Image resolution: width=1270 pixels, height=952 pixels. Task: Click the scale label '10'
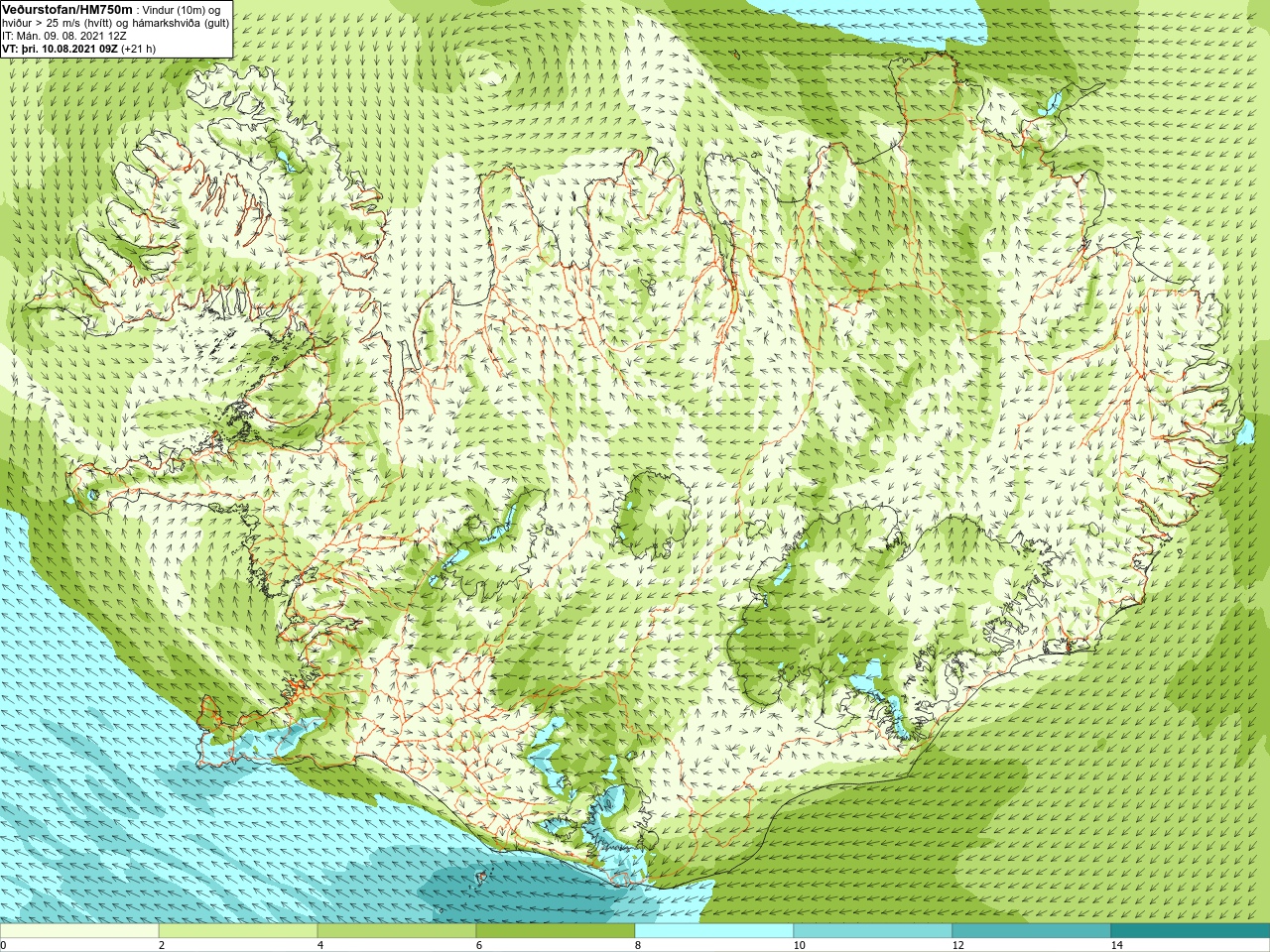click(x=799, y=945)
